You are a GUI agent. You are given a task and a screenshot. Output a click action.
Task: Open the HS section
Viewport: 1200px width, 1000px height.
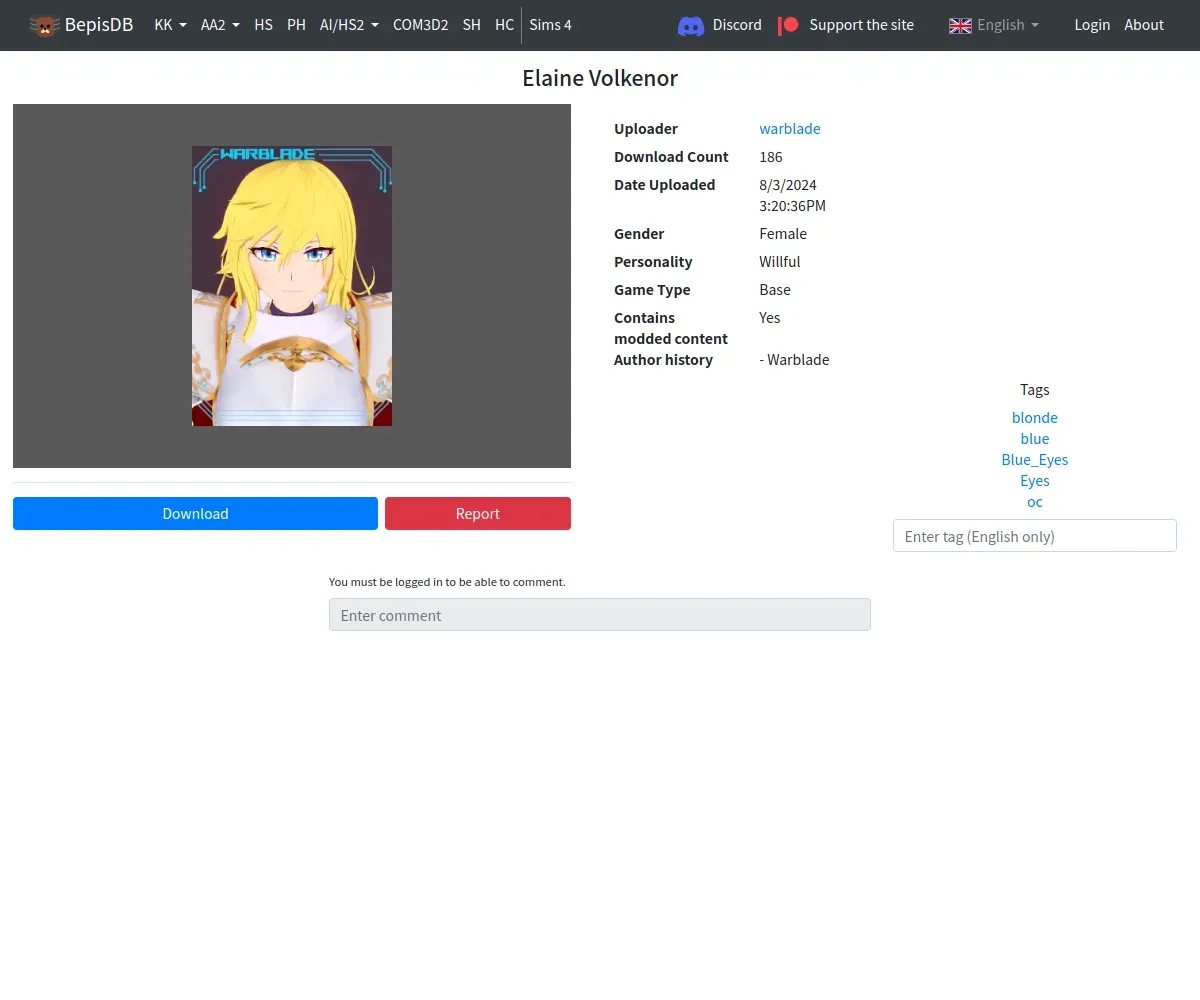(263, 25)
